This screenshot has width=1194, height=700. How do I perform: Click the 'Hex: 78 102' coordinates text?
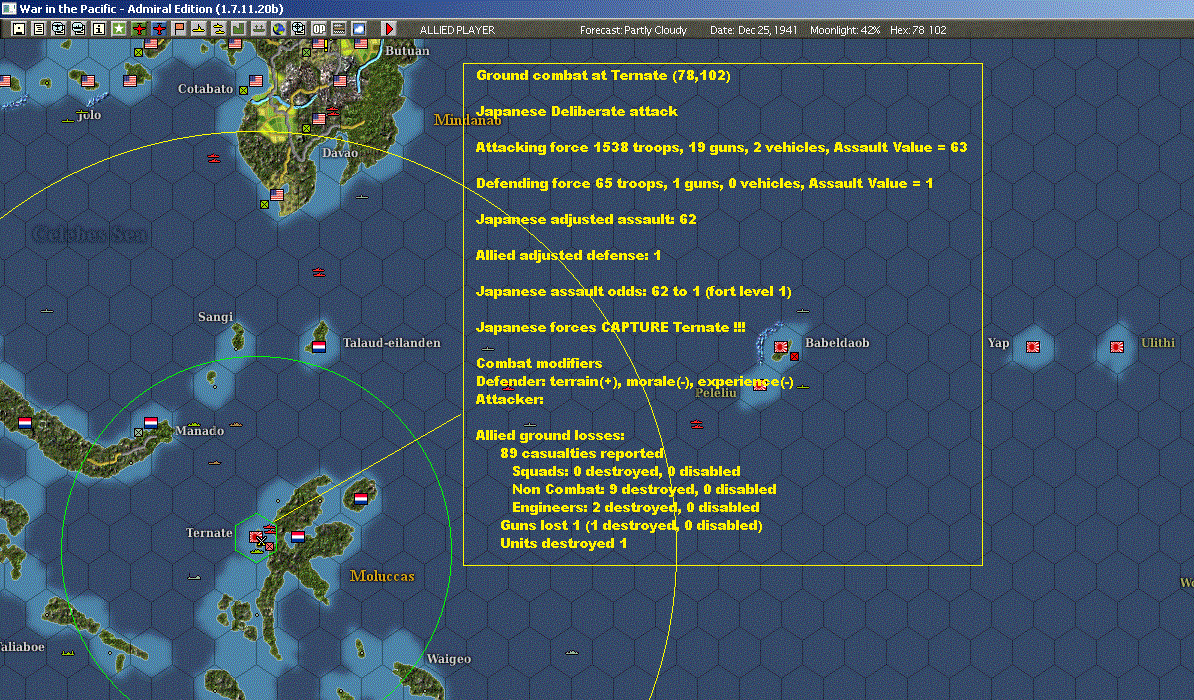coord(918,30)
